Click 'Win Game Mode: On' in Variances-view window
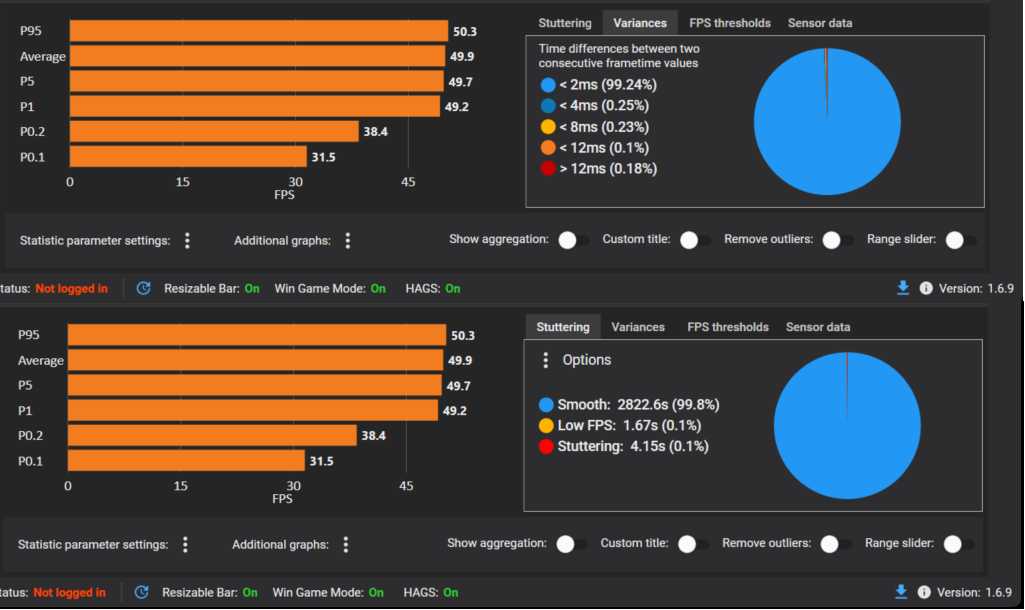 click(x=330, y=288)
